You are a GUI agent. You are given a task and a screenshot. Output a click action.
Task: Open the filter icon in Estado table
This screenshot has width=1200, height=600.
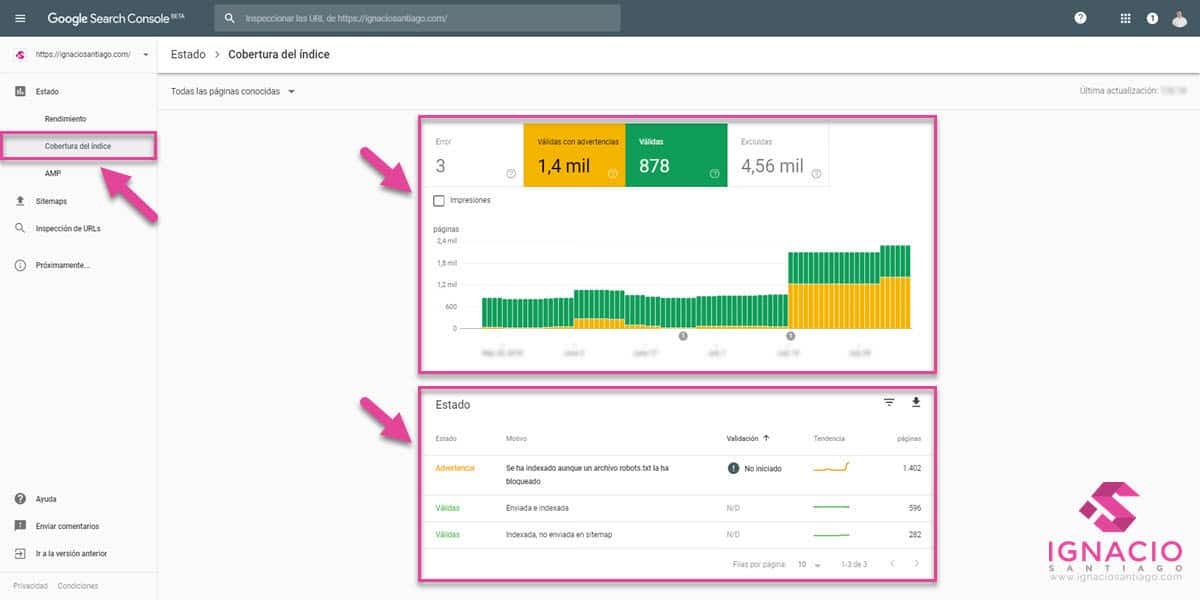(889, 402)
